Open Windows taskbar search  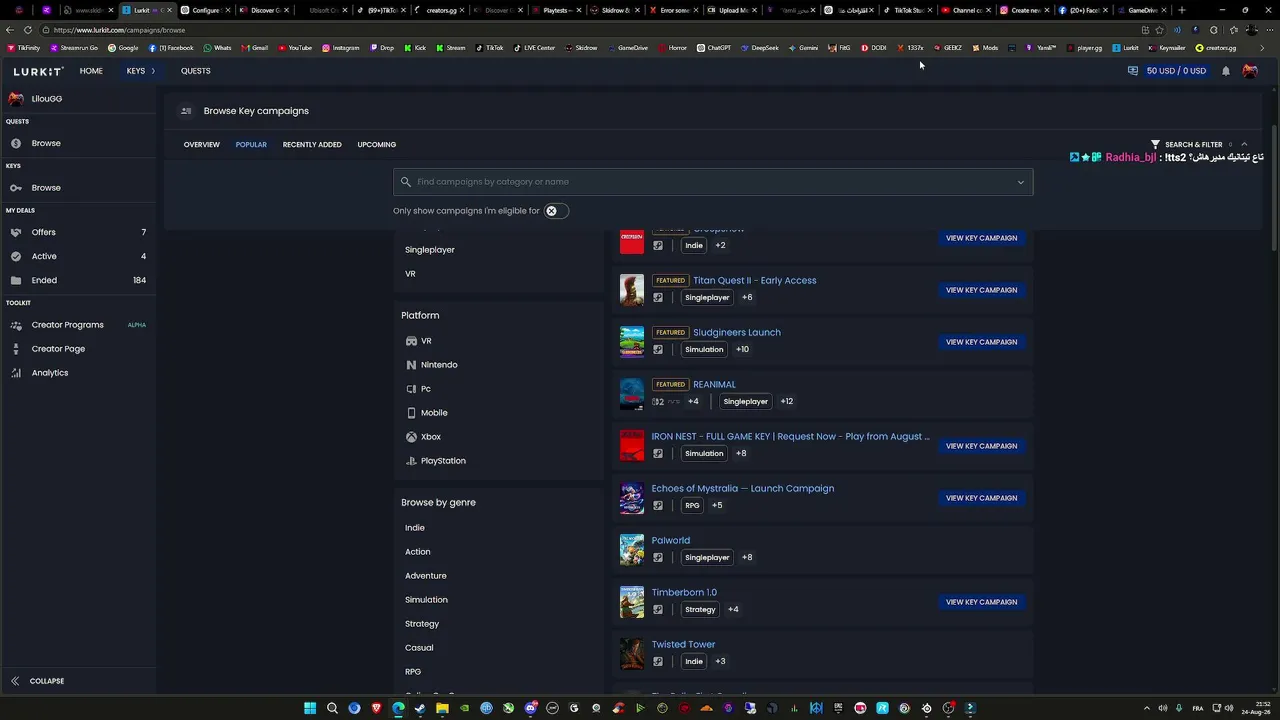click(x=332, y=708)
